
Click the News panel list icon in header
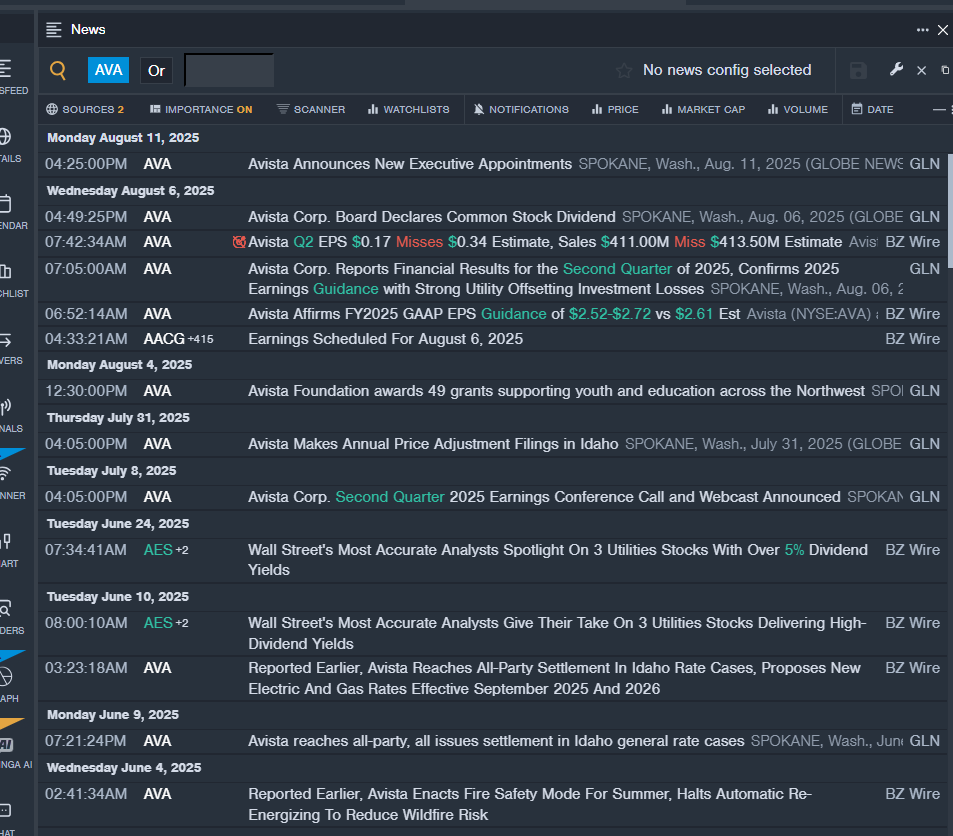[x=54, y=30]
